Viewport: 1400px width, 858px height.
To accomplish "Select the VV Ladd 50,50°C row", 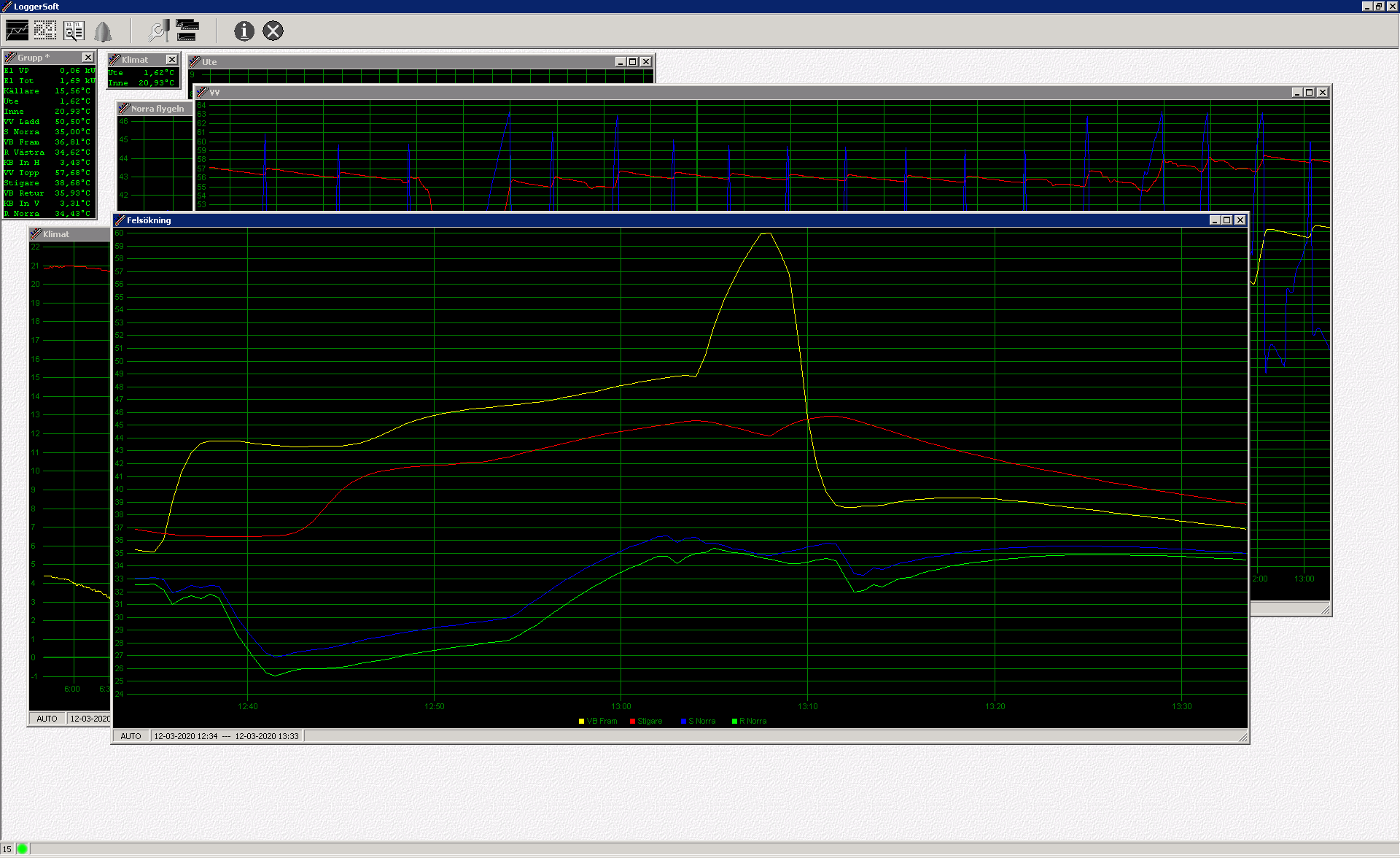I will coord(49,122).
